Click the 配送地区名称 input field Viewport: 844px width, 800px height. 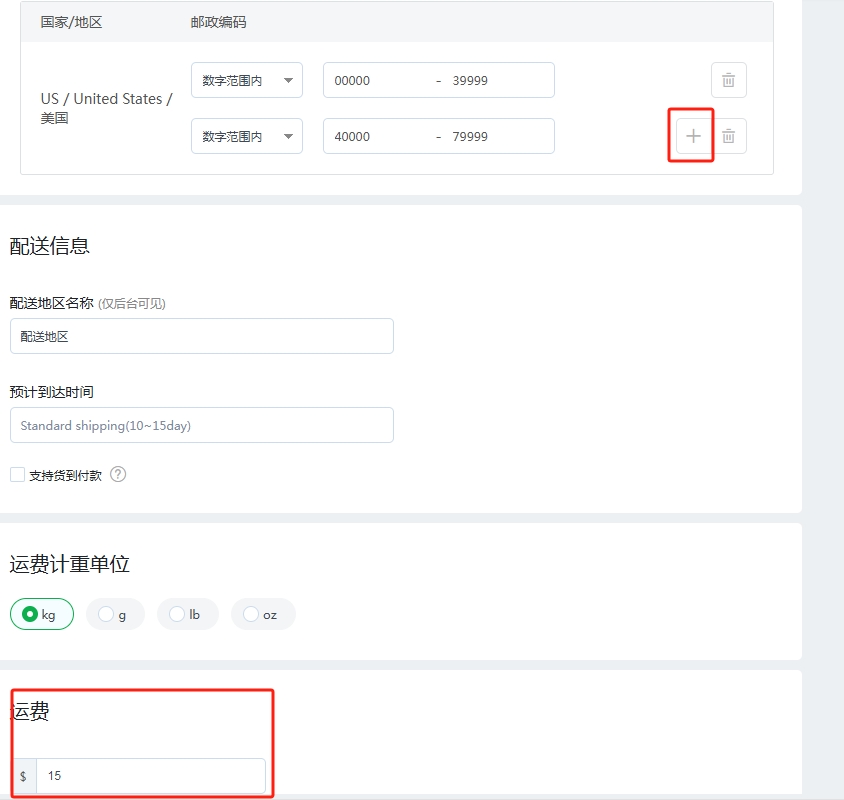click(201, 337)
